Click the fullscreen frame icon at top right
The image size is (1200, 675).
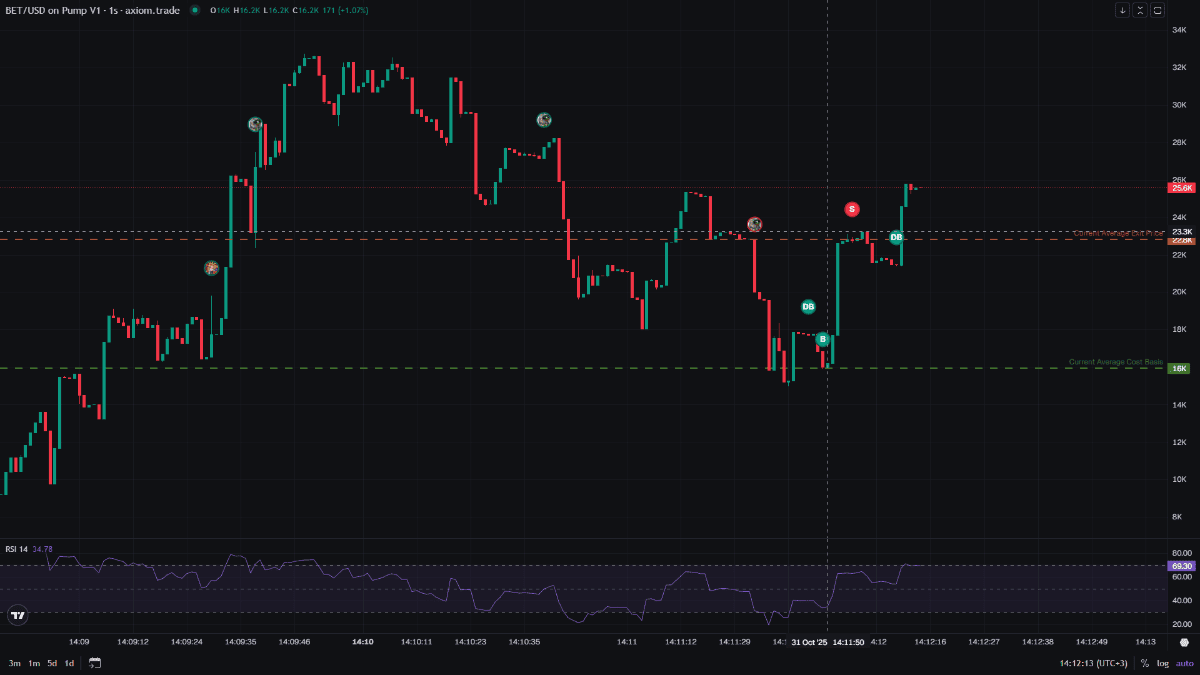tap(1158, 11)
